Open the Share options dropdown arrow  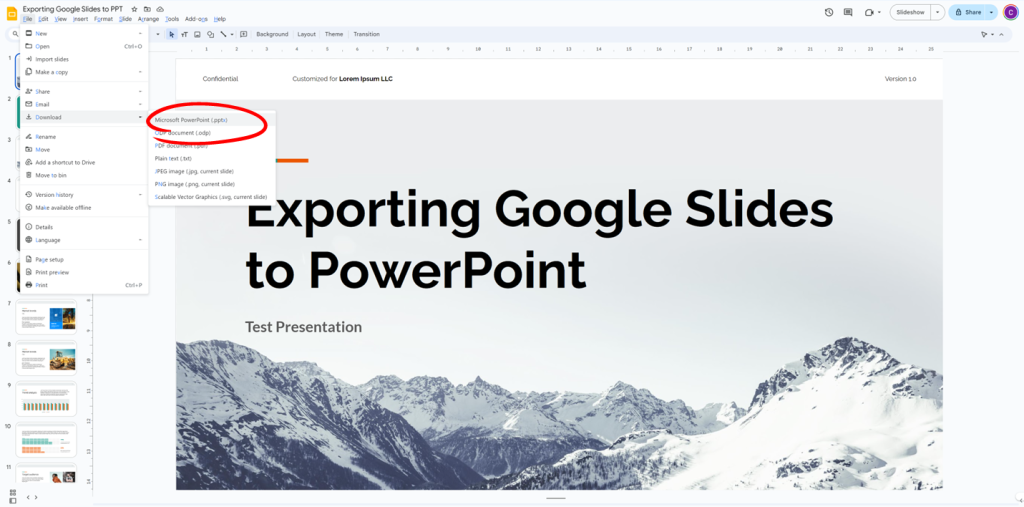[x=991, y=12]
